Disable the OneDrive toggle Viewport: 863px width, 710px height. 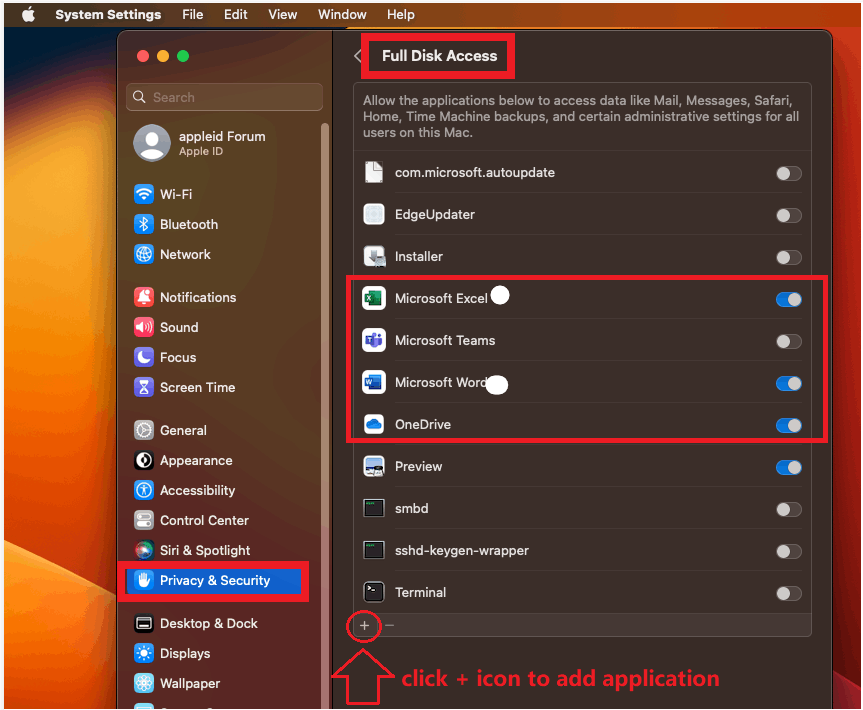pyautogui.click(x=789, y=425)
